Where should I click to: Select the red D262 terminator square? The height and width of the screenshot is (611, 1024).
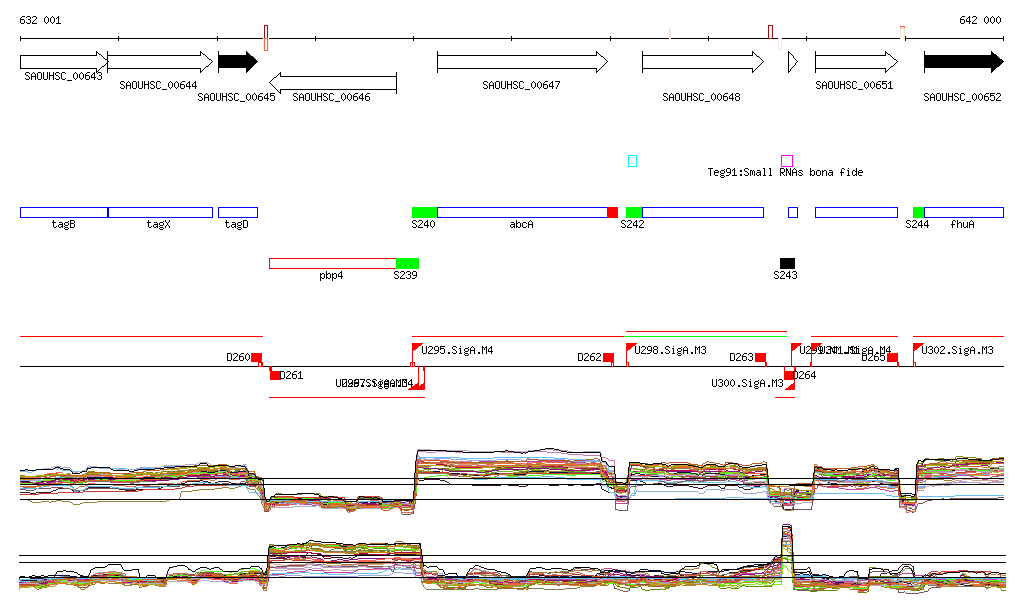[609, 358]
